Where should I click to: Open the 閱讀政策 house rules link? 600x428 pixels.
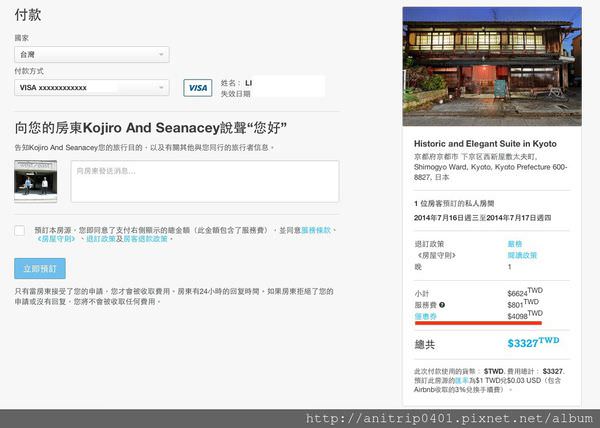click(x=522, y=255)
